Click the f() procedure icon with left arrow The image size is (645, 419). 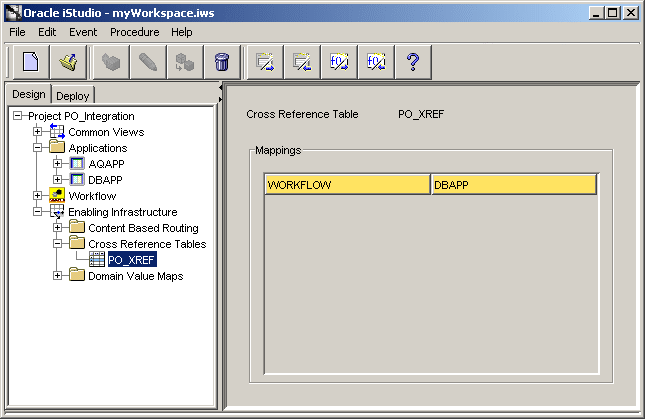[376, 62]
